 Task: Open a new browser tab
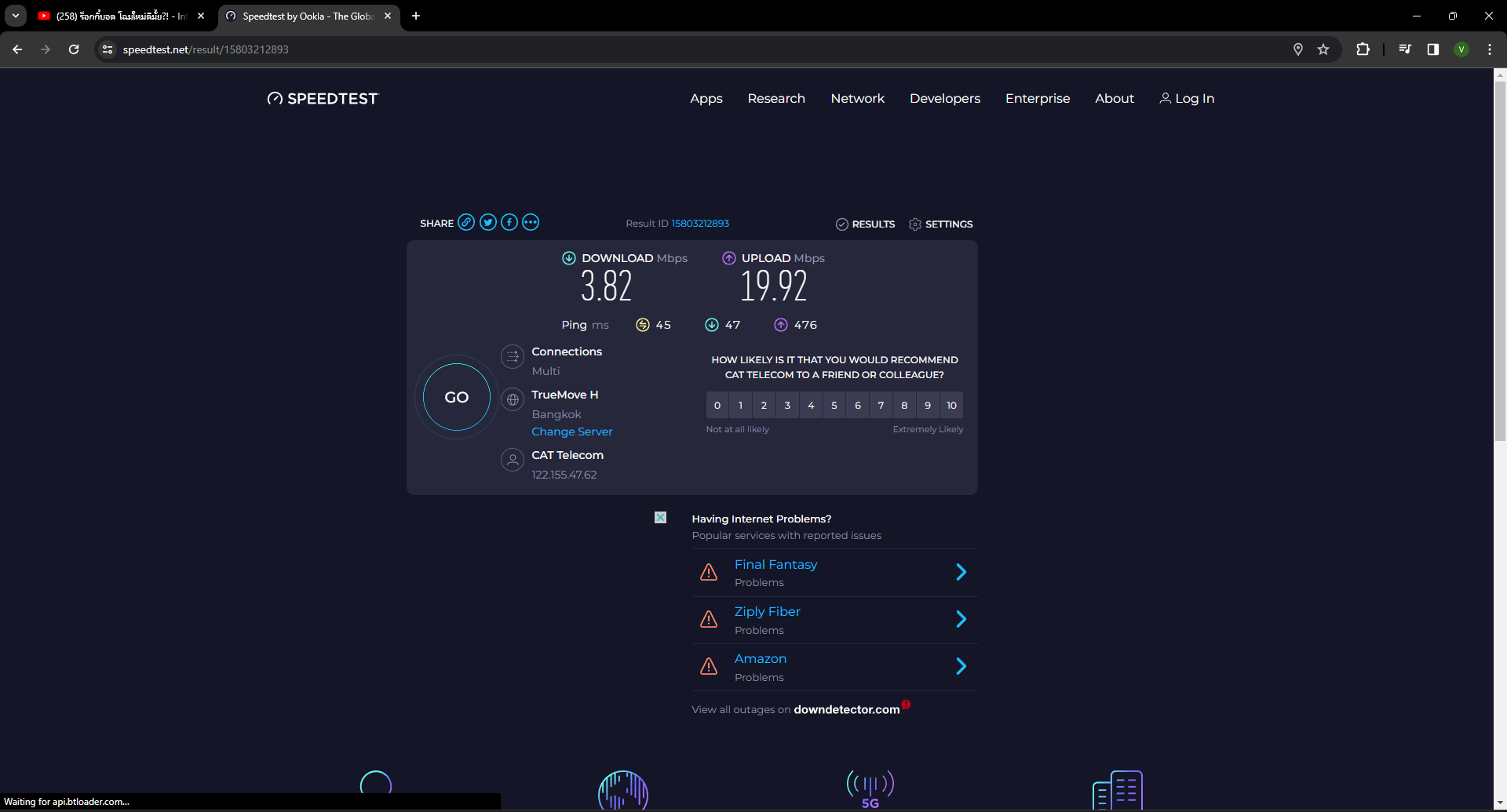coord(416,16)
